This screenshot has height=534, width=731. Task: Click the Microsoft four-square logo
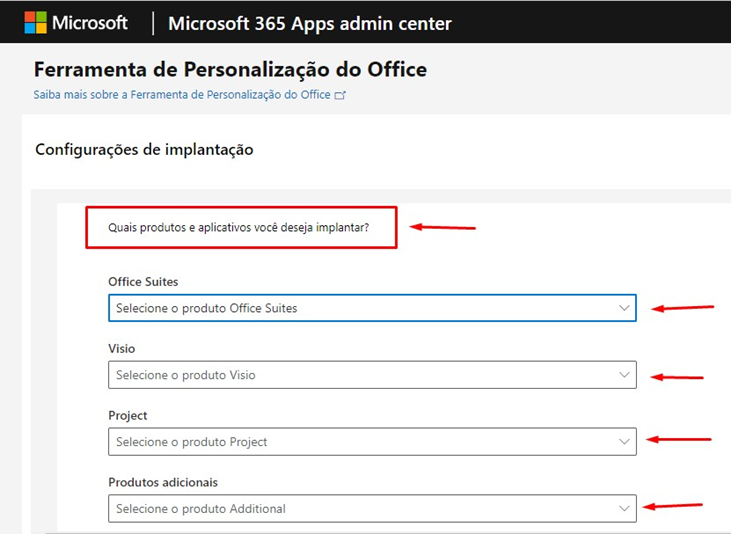(35, 23)
